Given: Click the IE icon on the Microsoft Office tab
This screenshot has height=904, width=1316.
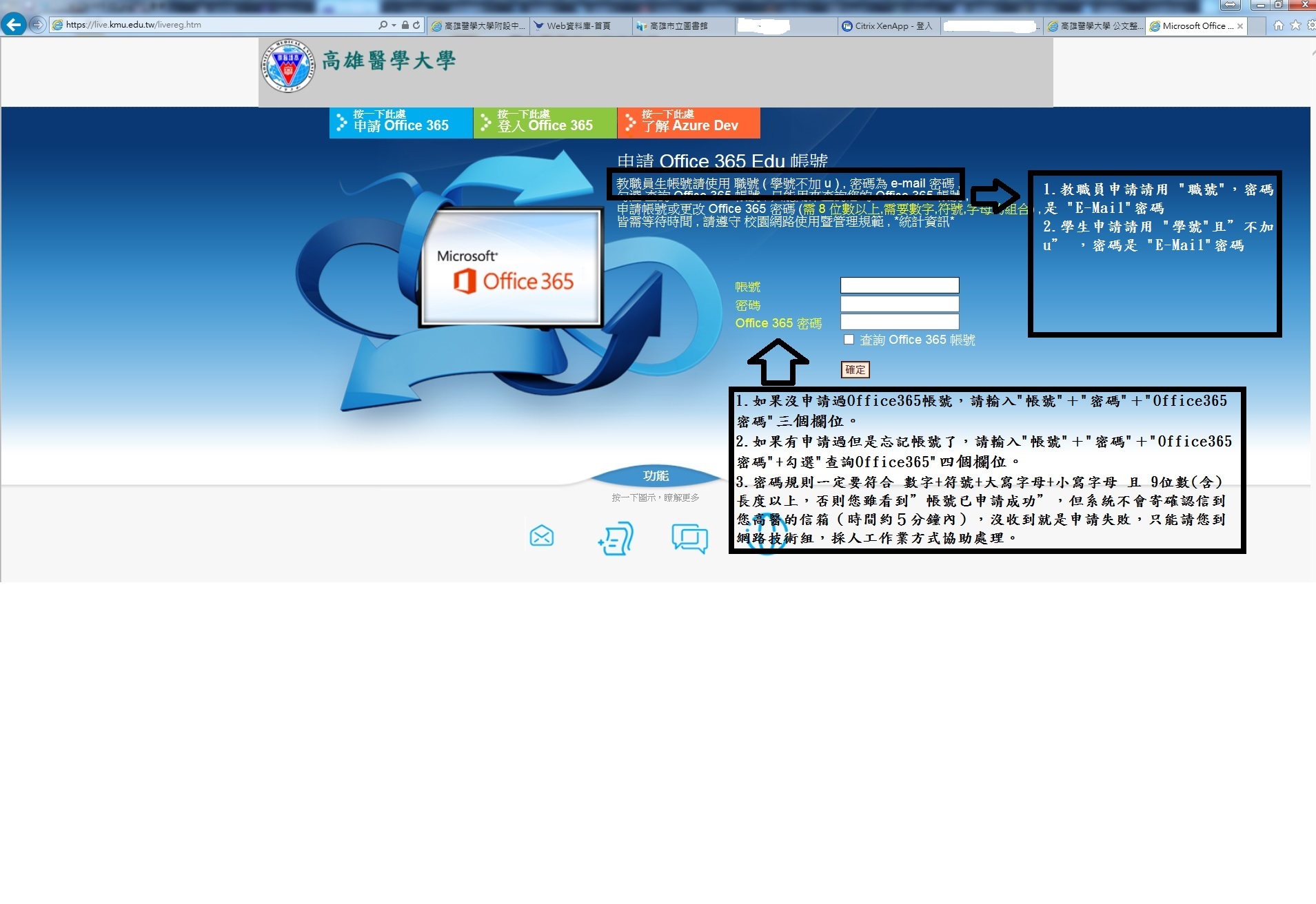Looking at the screenshot, I should [1155, 26].
